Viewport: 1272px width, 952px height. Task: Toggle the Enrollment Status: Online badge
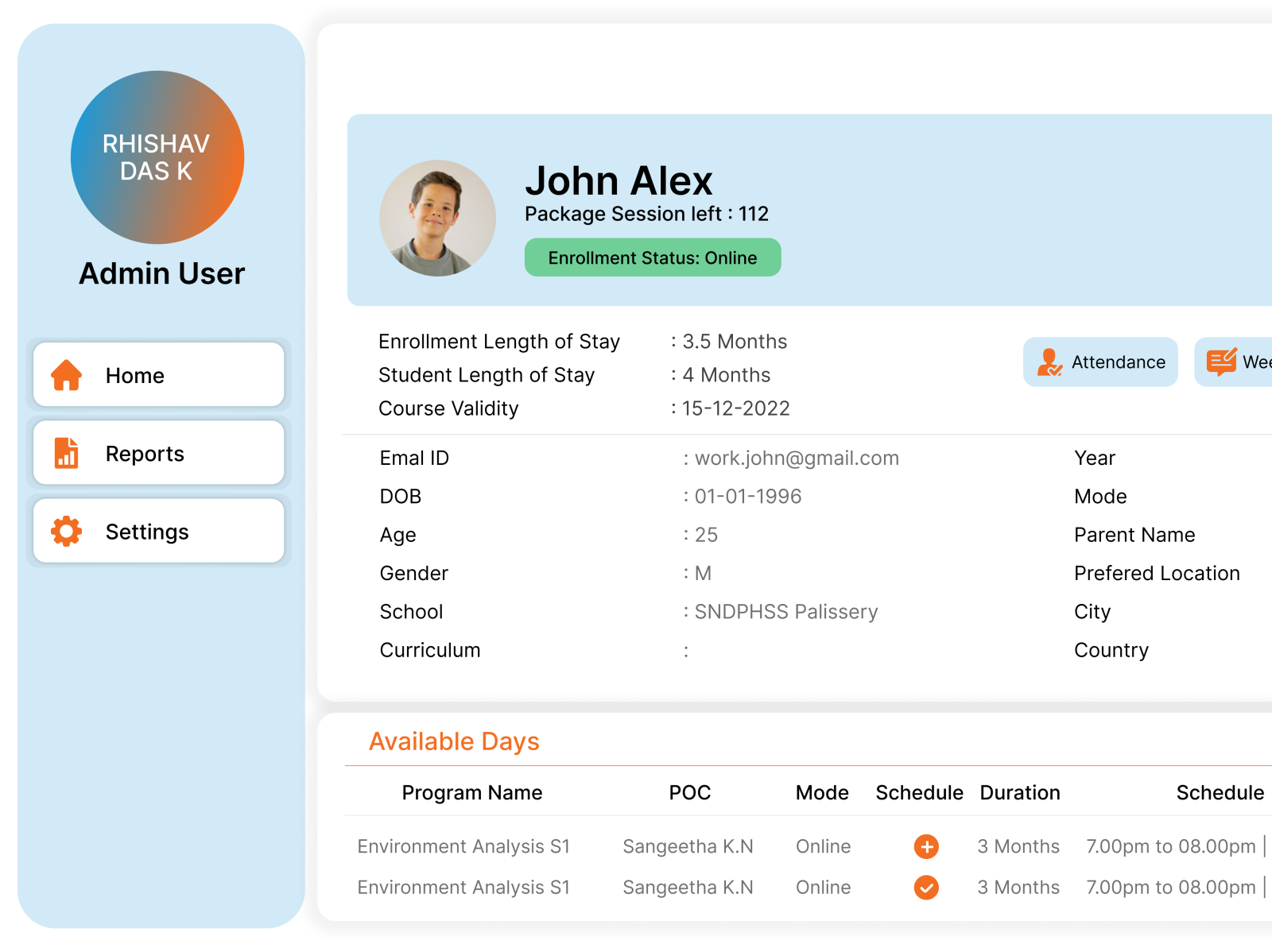click(x=652, y=257)
